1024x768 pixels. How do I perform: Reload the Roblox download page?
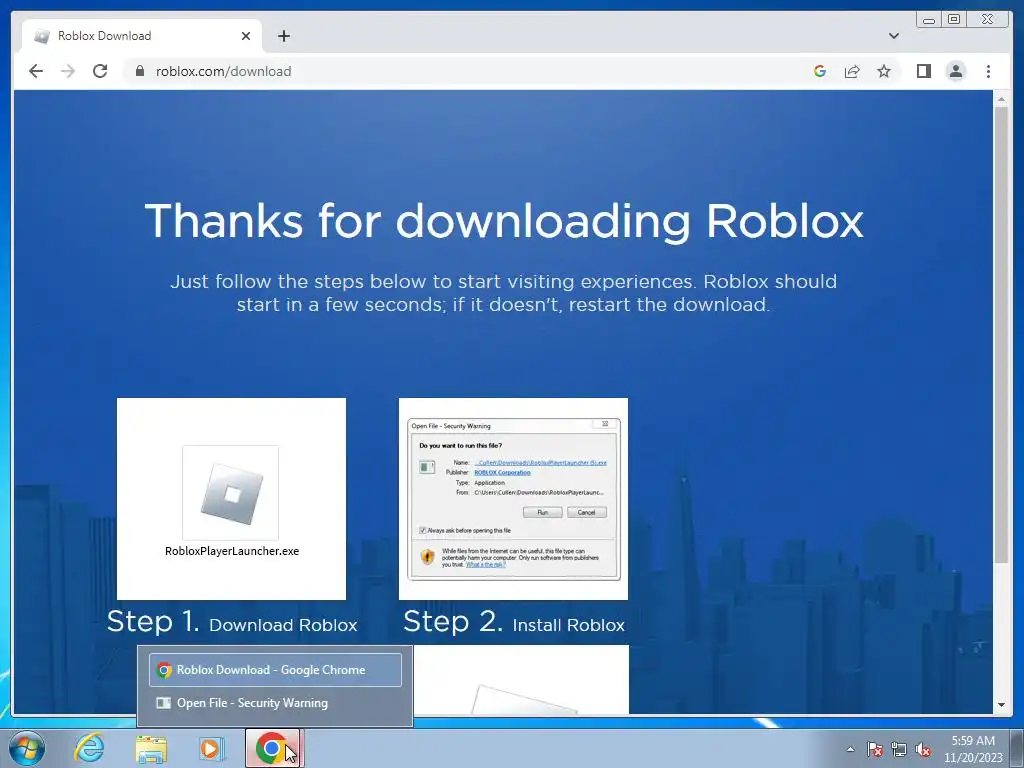click(100, 71)
